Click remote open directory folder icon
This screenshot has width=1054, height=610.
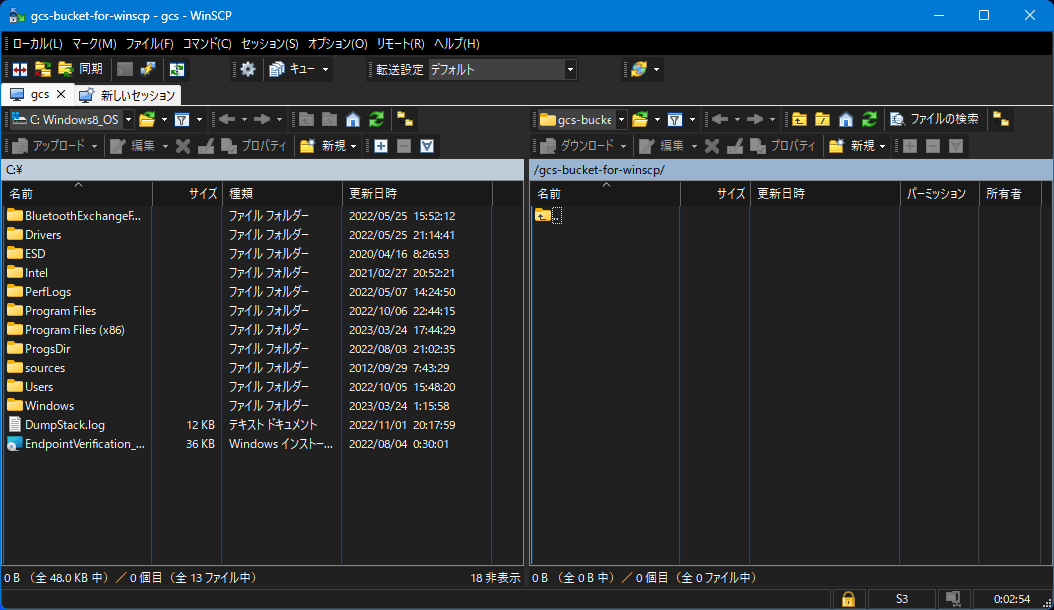pyautogui.click(x=640, y=120)
